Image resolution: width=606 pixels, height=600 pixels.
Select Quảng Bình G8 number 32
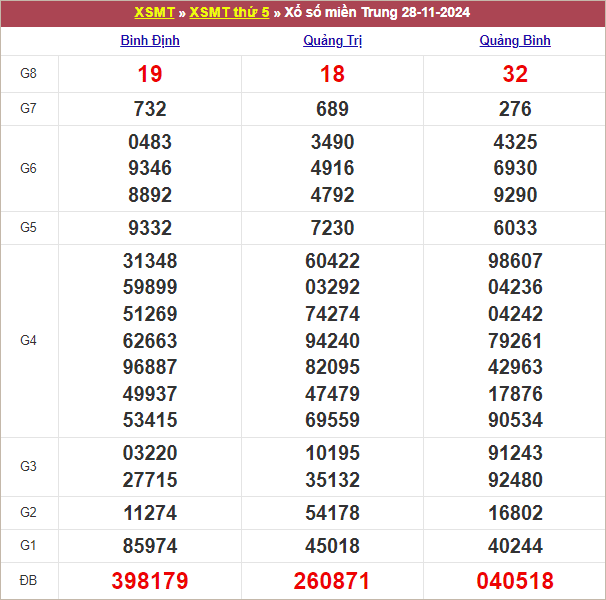pos(515,74)
